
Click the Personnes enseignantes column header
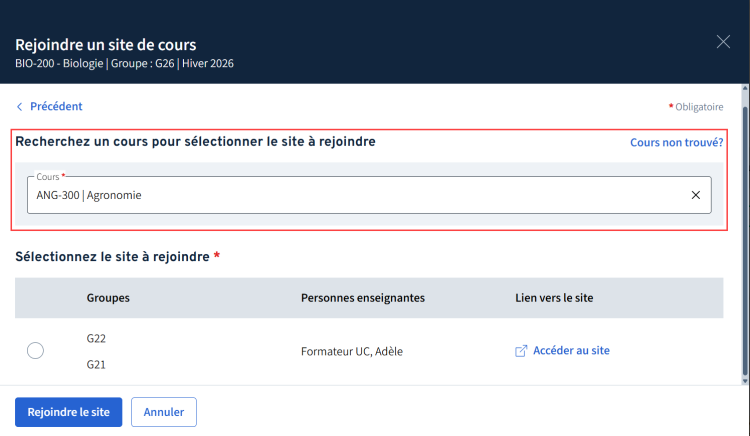click(x=363, y=298)
